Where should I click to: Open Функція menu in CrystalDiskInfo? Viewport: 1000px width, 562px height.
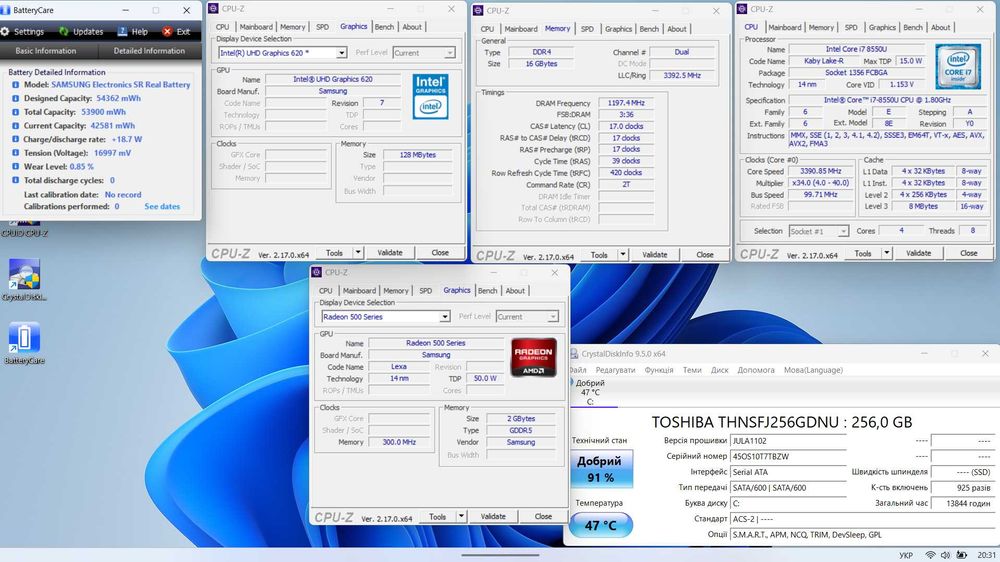[659, 370]
